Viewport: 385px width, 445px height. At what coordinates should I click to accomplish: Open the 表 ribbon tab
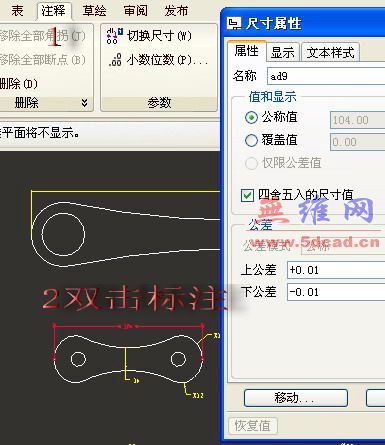(17, 11)
